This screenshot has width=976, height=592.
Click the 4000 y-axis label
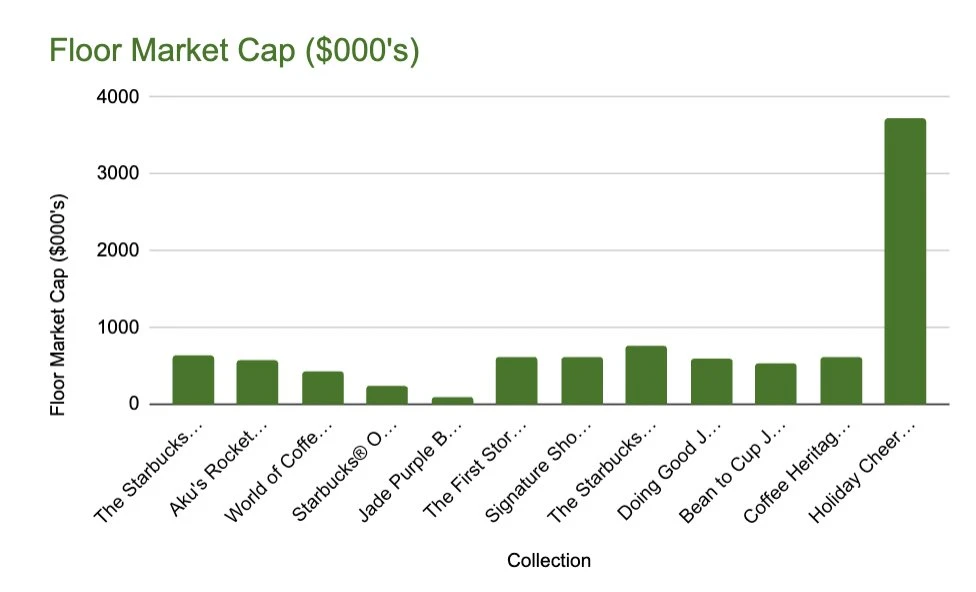119,97
